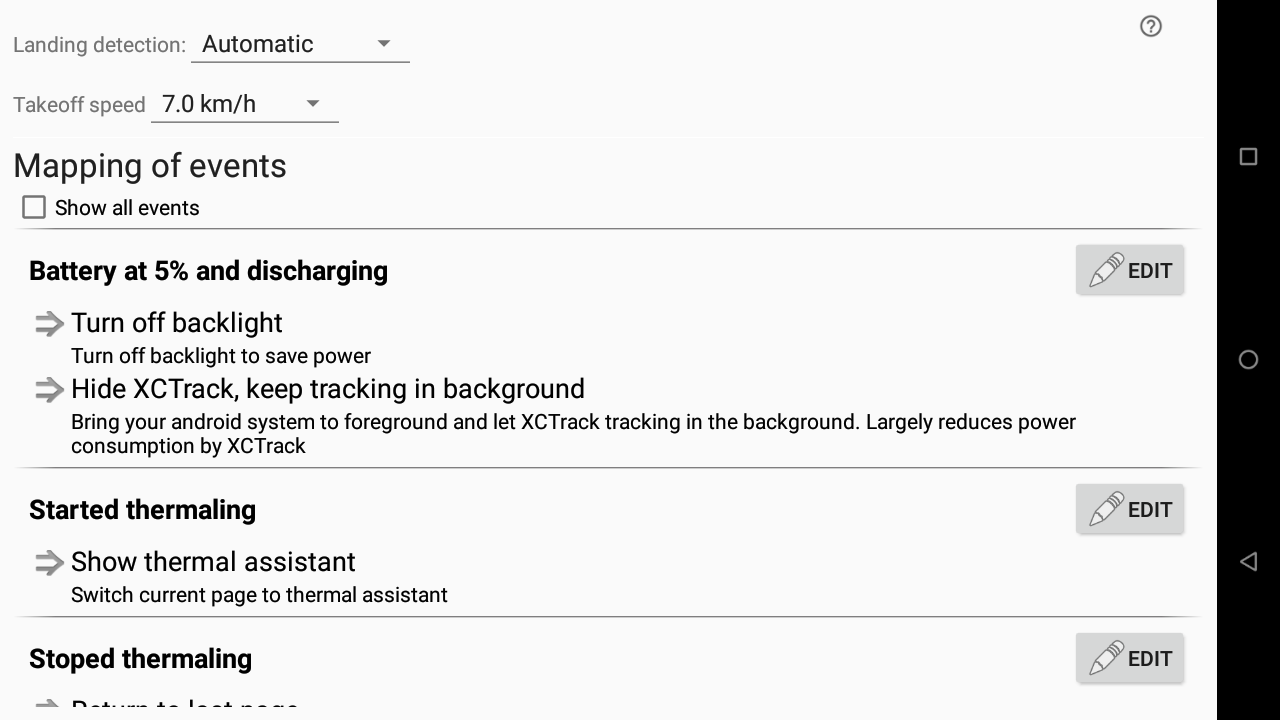Click the Landing detection dropdown arrow
Viewport: 1280px width, 720px height.
pyautogui.click(x=384, y=44)
